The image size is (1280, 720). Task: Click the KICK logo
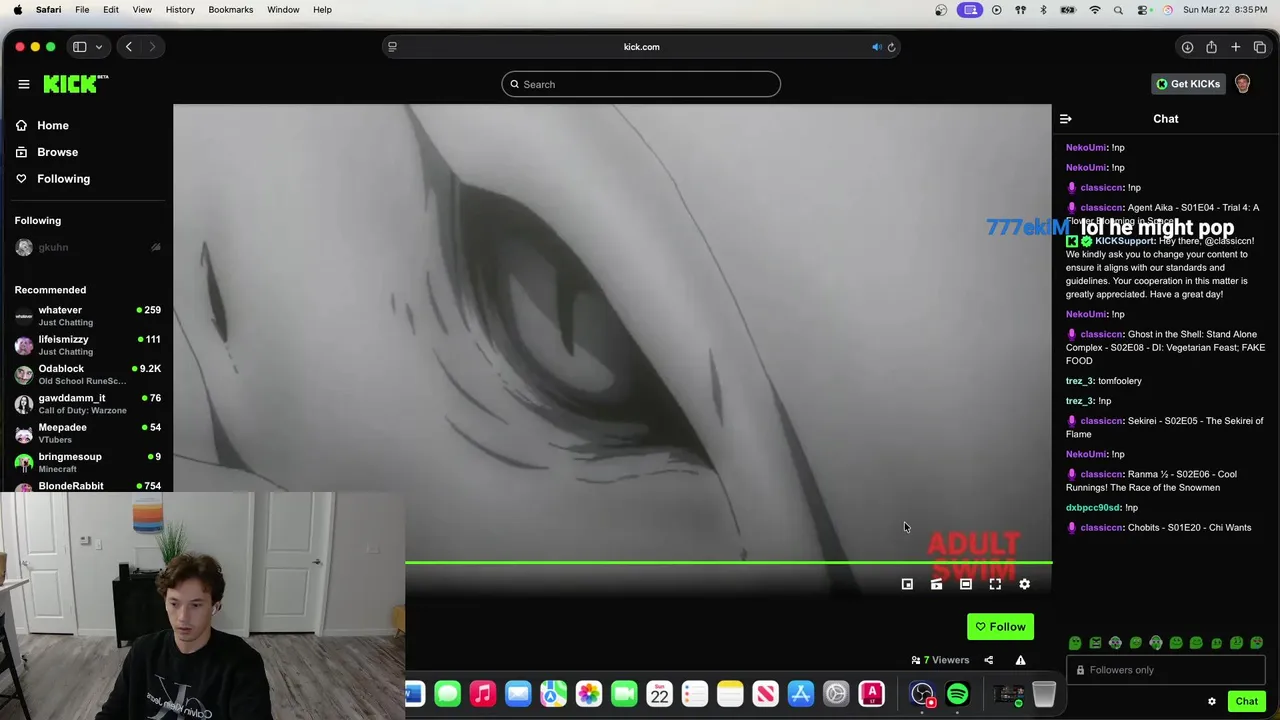[x=75, y=84]
